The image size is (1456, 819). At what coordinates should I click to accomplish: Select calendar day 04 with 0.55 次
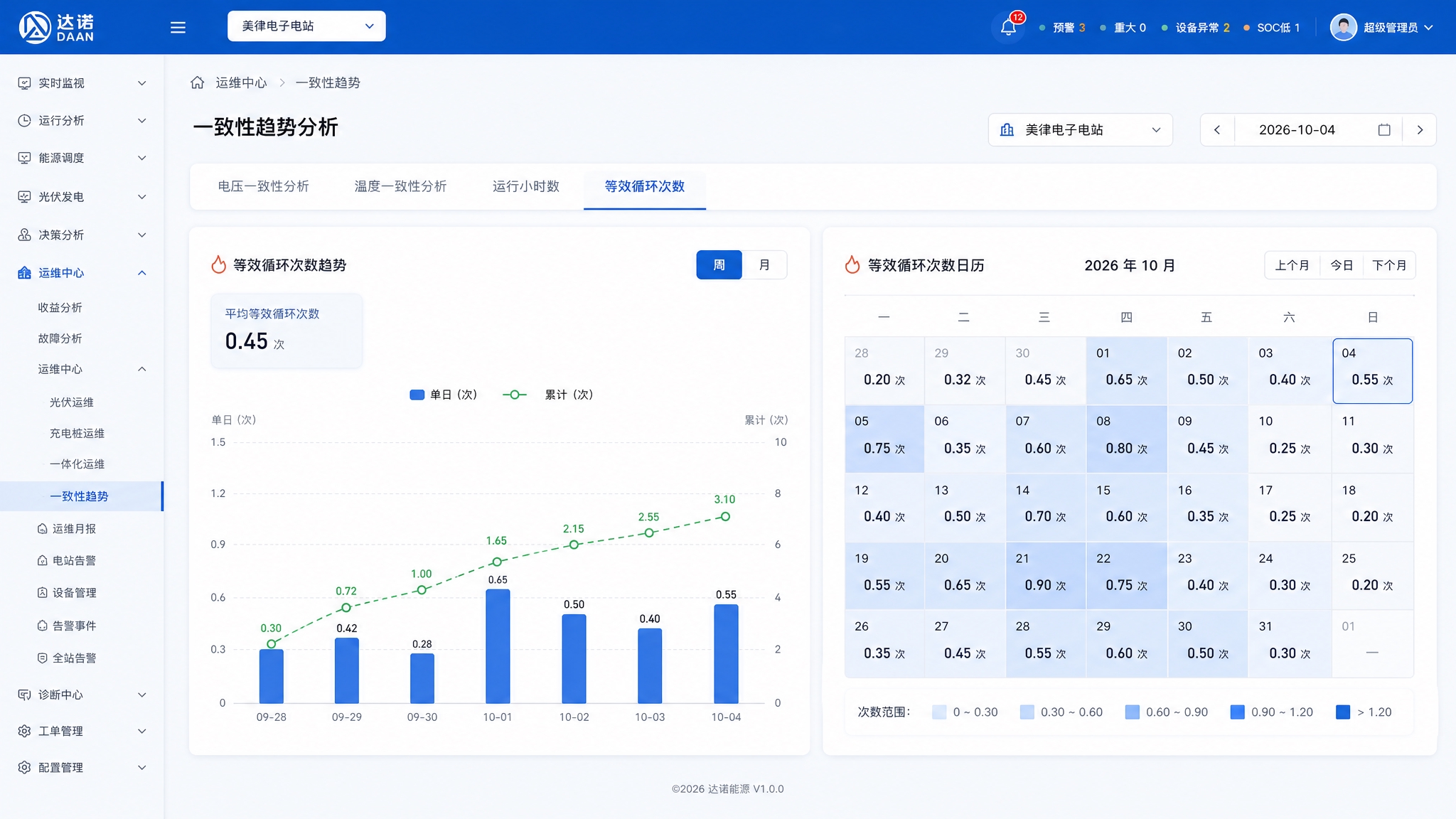coord(1372,370)
